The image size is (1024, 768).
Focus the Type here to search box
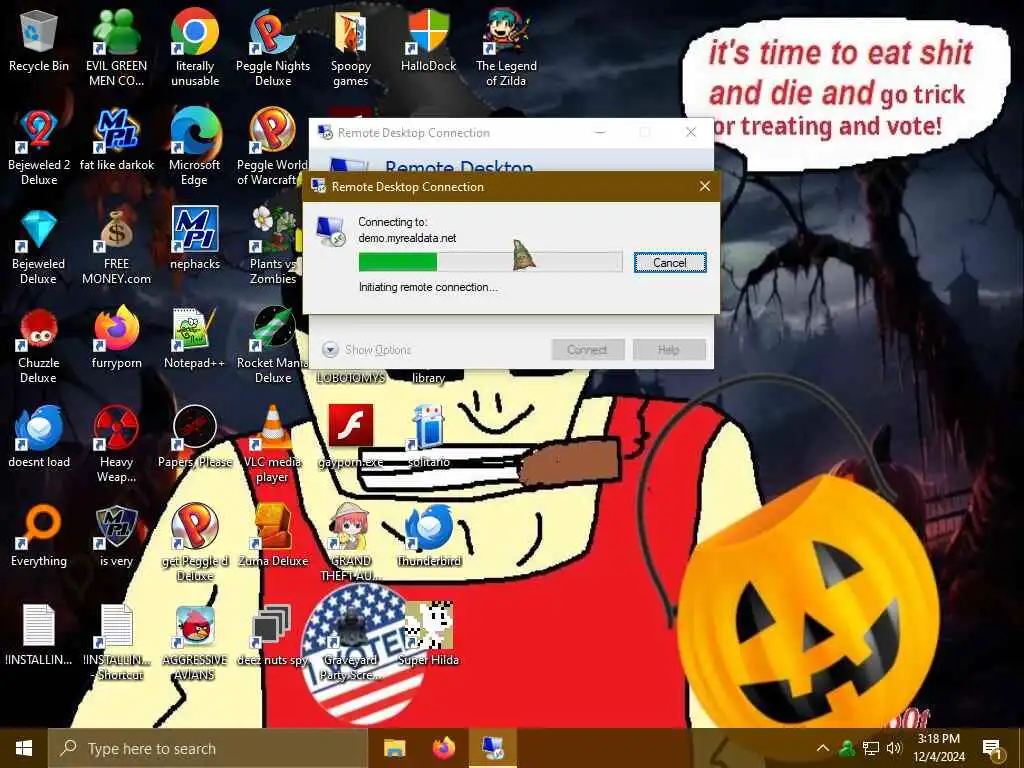click(208, 748)
